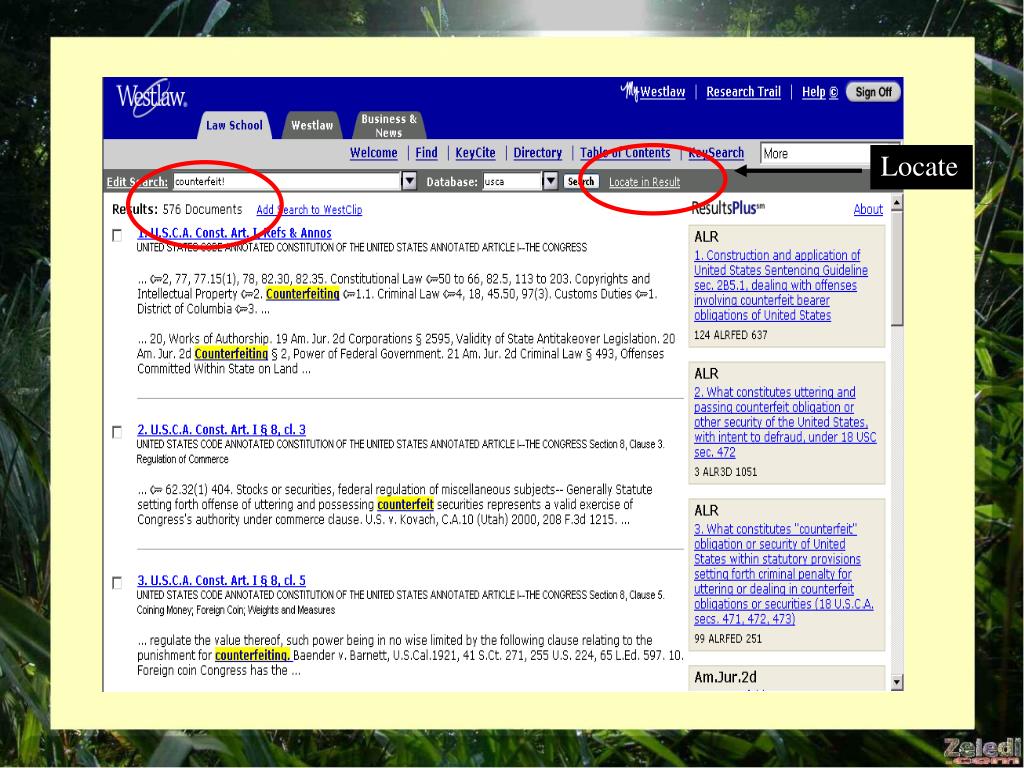
Task: Click highlighted counterfeit term in result 2
Action: (406, 504)
